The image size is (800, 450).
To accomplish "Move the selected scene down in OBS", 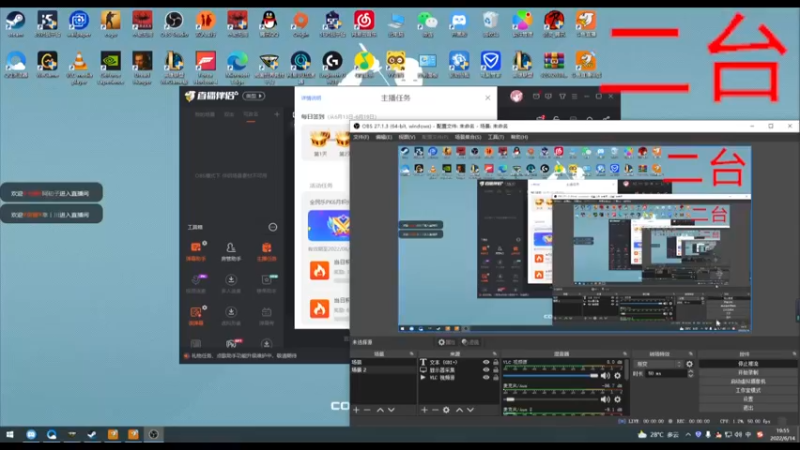I will (391, 410).
